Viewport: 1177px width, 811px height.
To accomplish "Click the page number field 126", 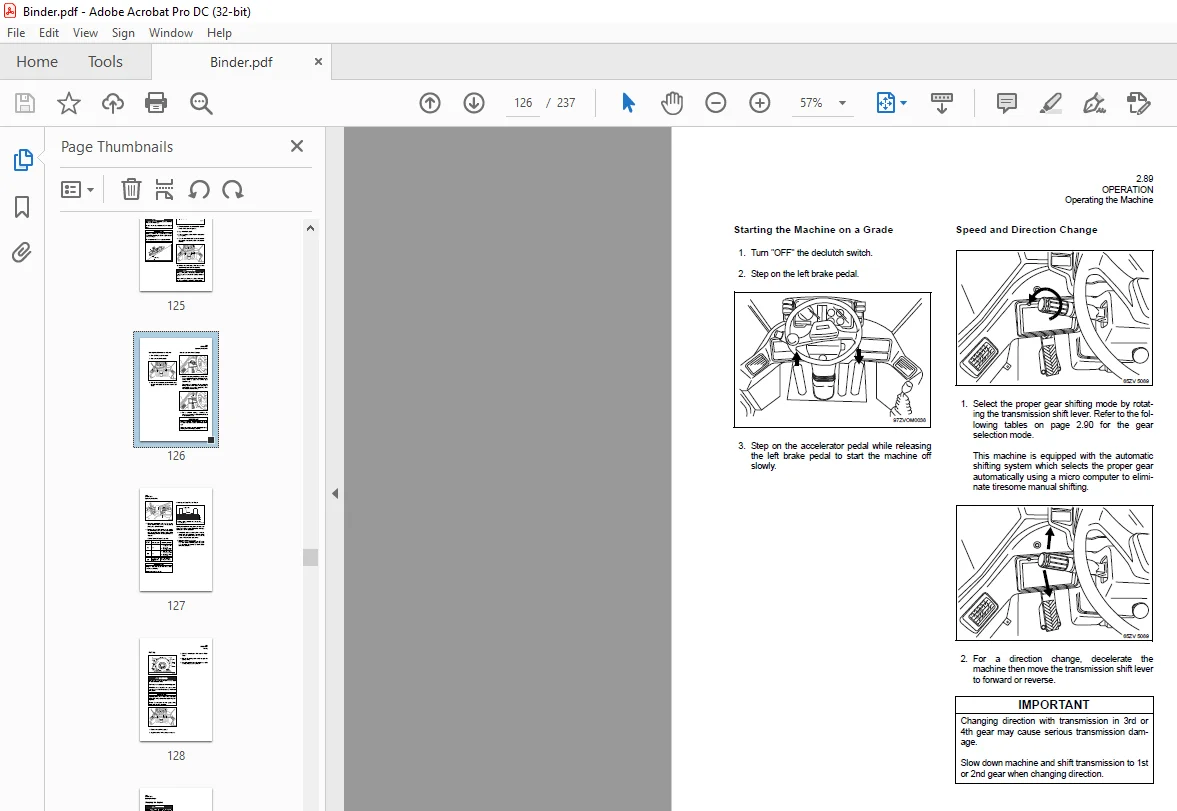I will click(523, 103).
